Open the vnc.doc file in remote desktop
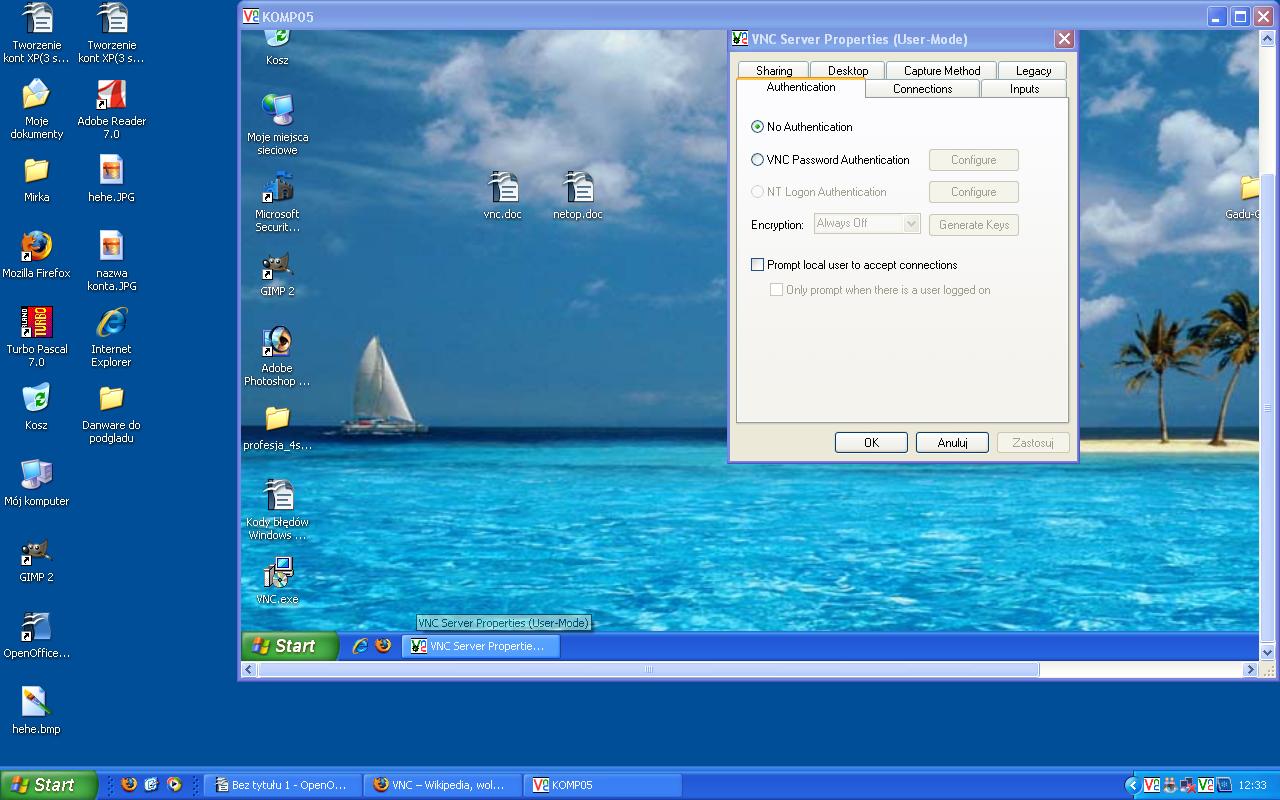 (x=502, y=195)
